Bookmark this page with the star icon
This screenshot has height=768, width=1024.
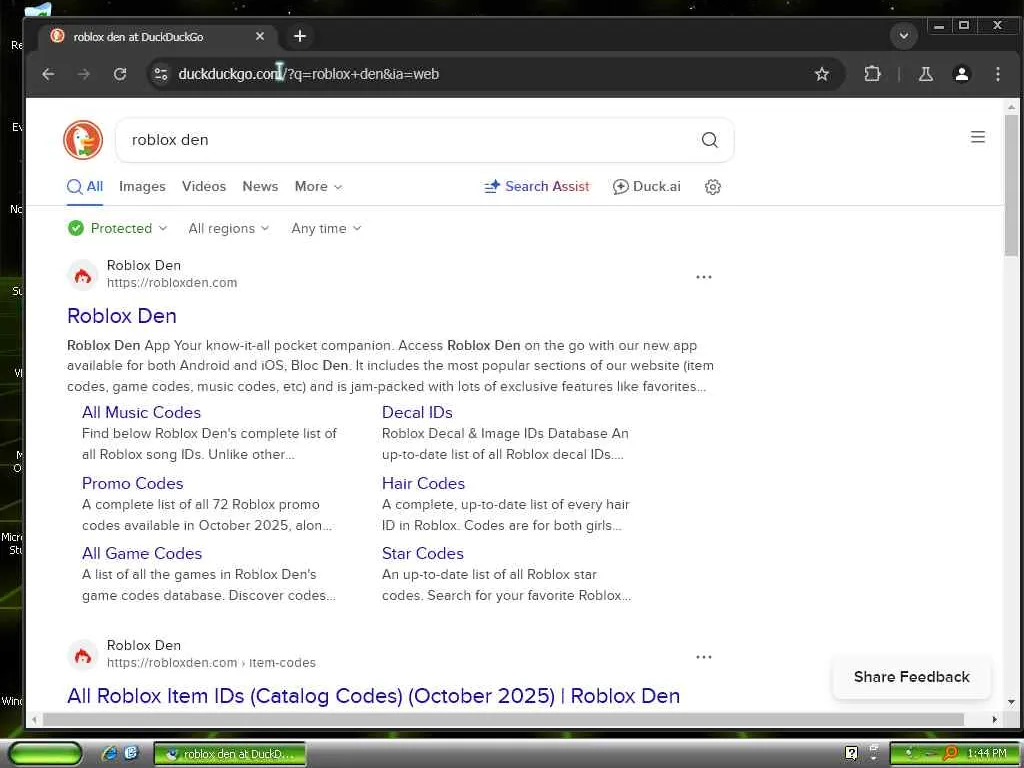(822, 74)
